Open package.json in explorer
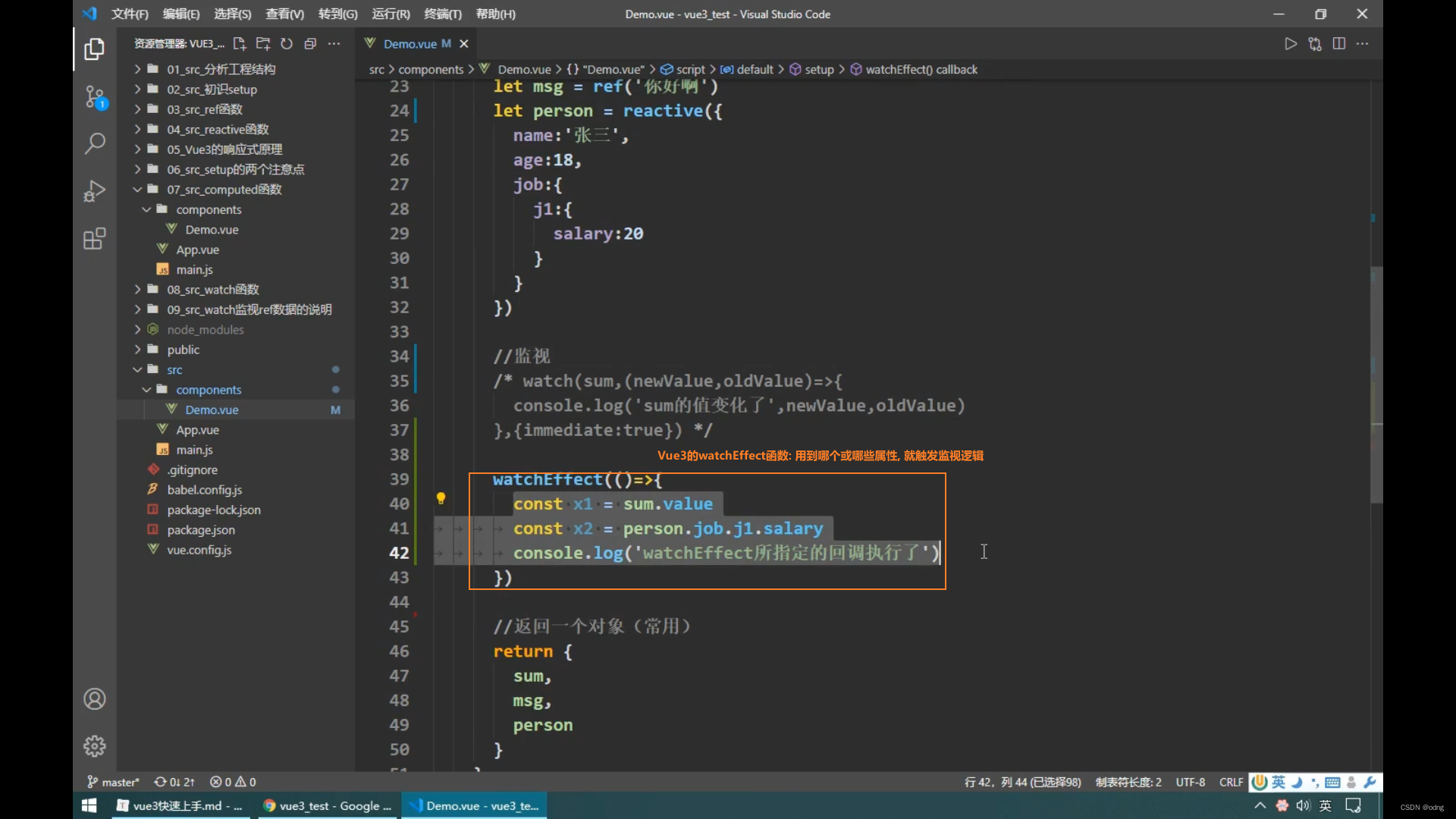1456x819 pixels. (201, 530)
